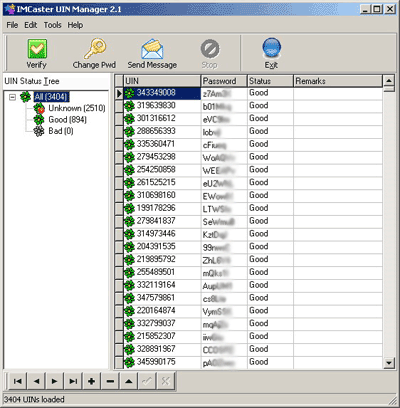Click the Password column header
The height and width of the screenshot is (408, 400).
(x=224, y=81)
